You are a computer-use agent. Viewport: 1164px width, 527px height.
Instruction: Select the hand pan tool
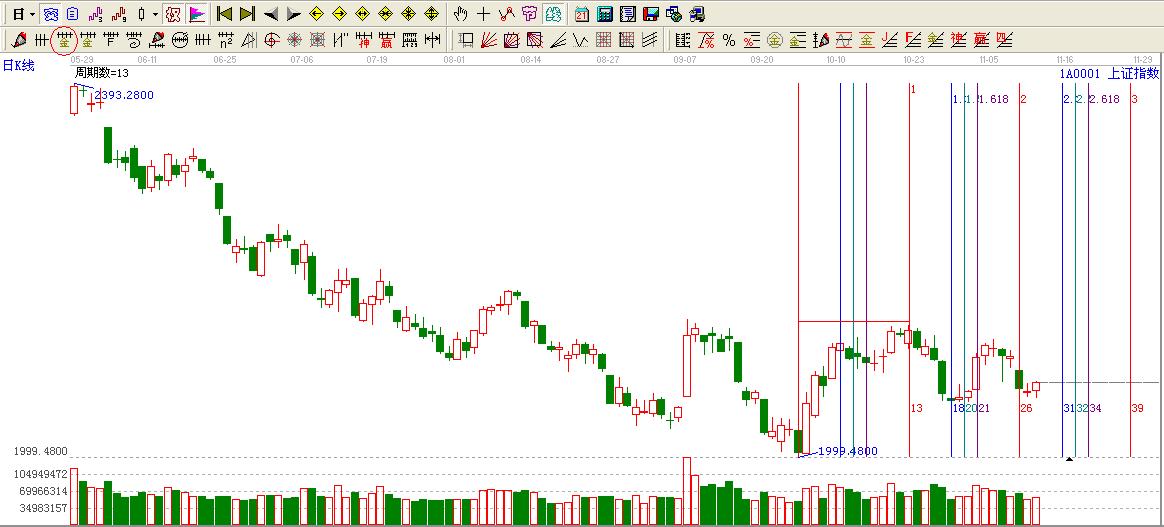(460, 14)
